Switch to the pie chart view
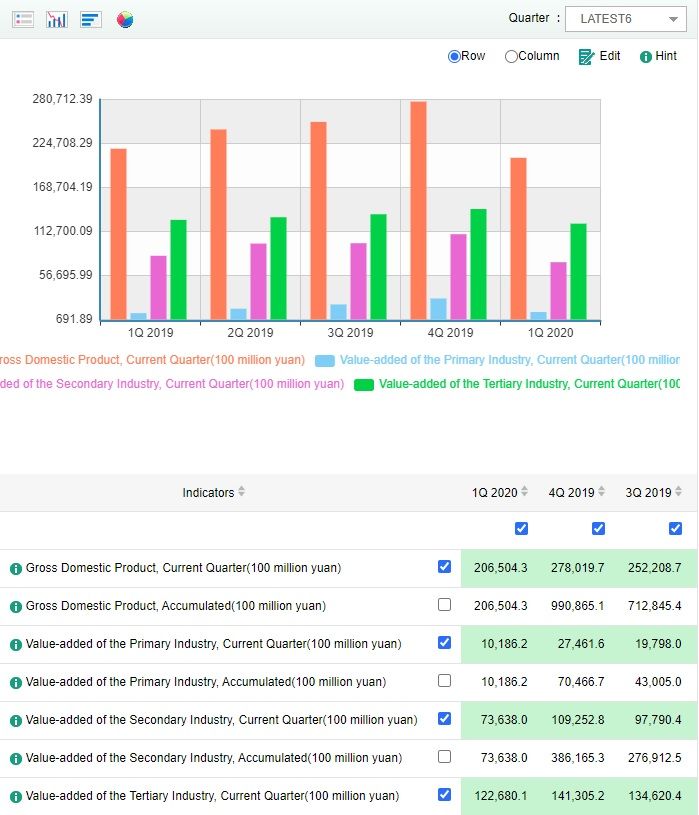This screenshot has height=815, width=699. pos(125,19)
